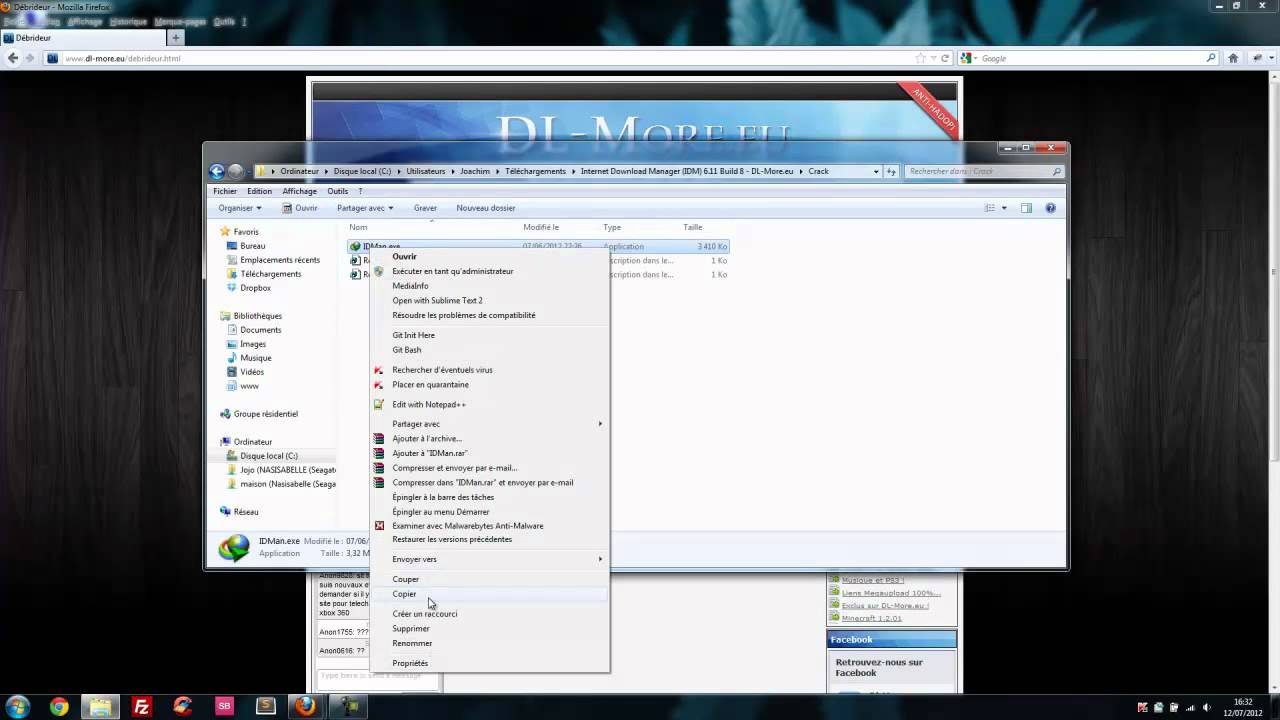Open the Windows Start orb
Image resolution: width=1280 pixels, height=720 pixels.
18,707
